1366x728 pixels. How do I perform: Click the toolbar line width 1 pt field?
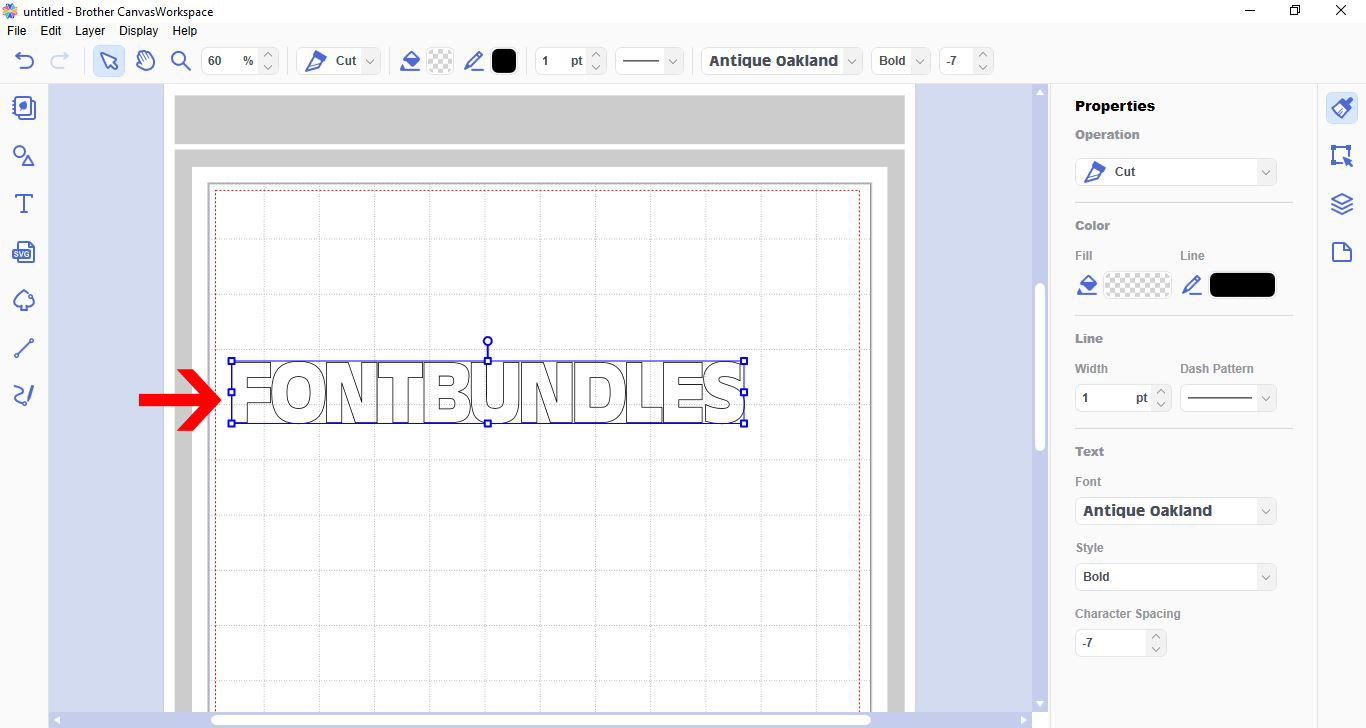(x=561, y=61)
